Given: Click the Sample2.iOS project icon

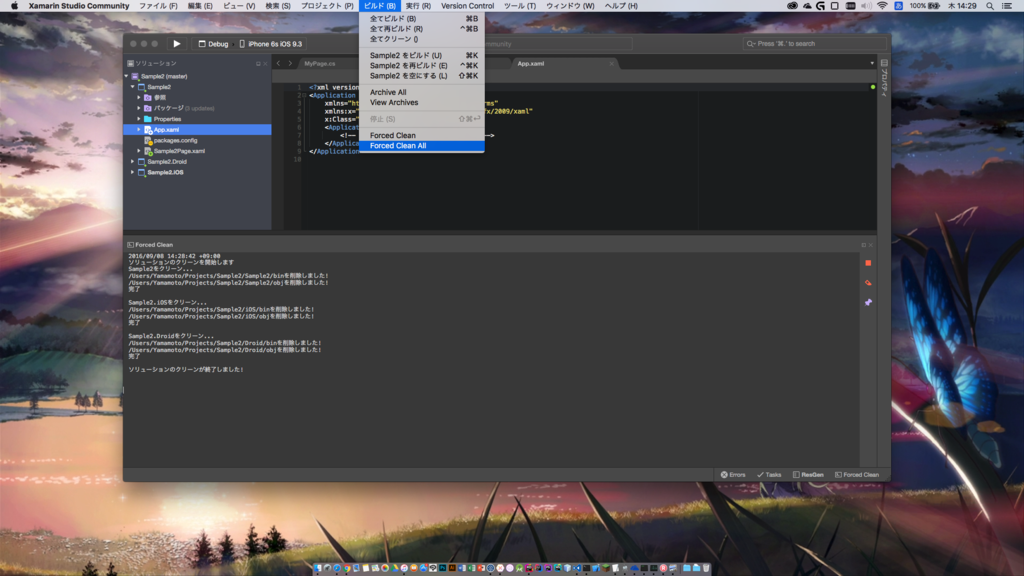Looking at the screenshot, I should 141,172.
